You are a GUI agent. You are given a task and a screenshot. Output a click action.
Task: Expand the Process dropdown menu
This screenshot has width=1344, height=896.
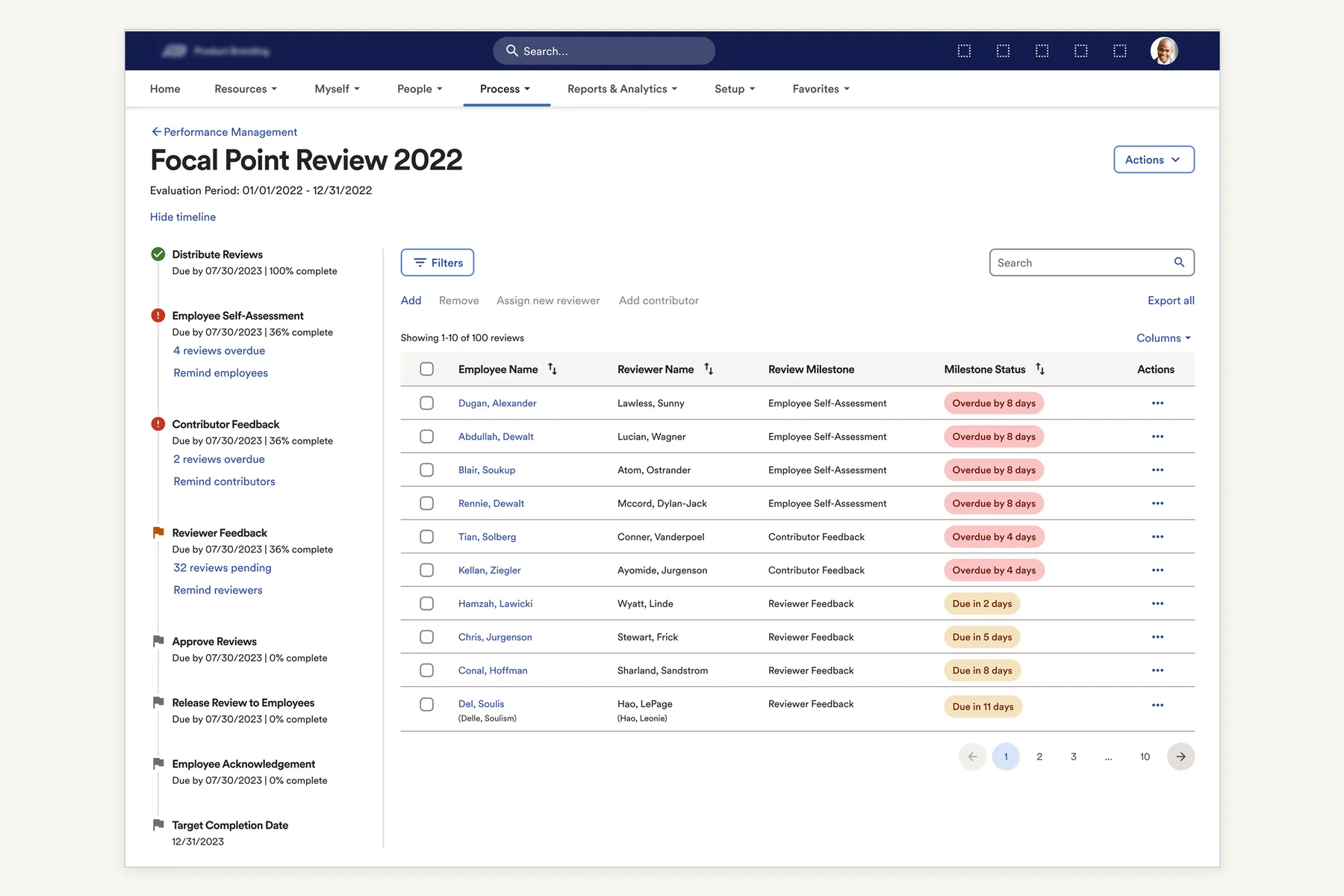pos(505,89)
